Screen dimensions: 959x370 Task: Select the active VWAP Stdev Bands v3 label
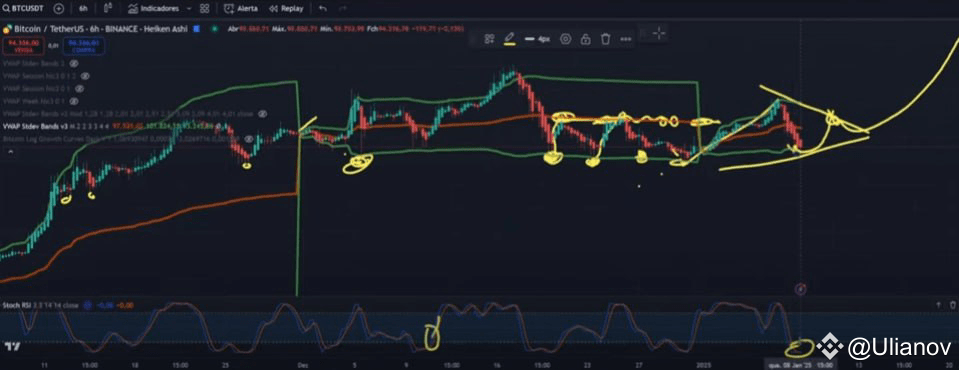pos(35,127)
